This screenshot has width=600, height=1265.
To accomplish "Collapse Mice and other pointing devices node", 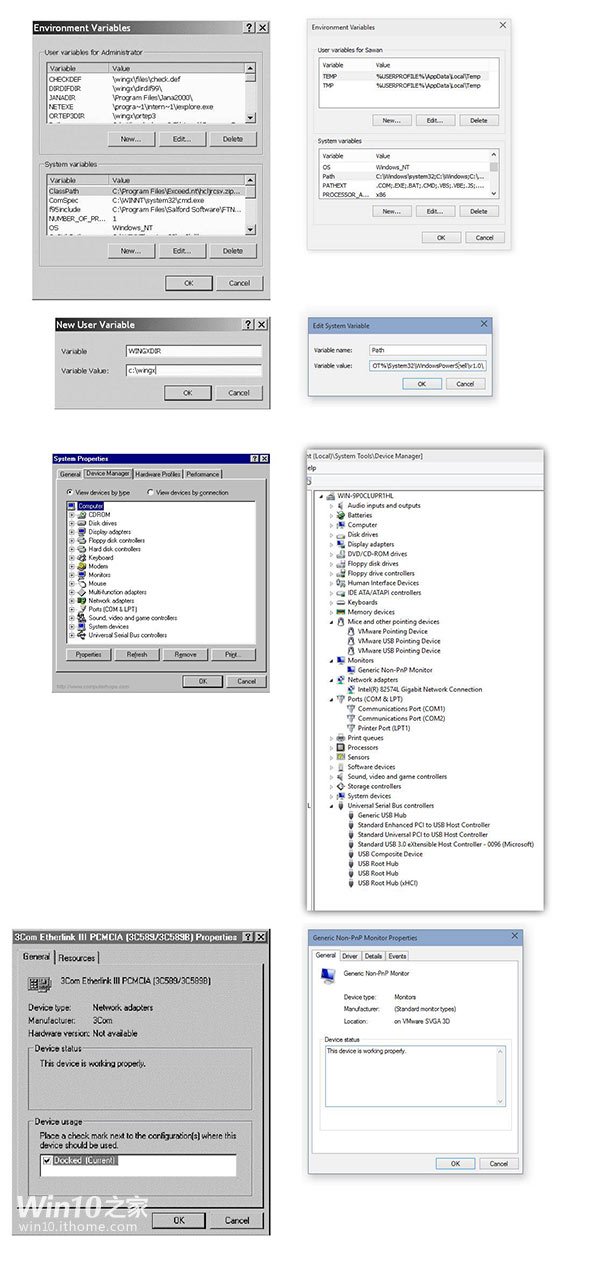I will 331,622.
